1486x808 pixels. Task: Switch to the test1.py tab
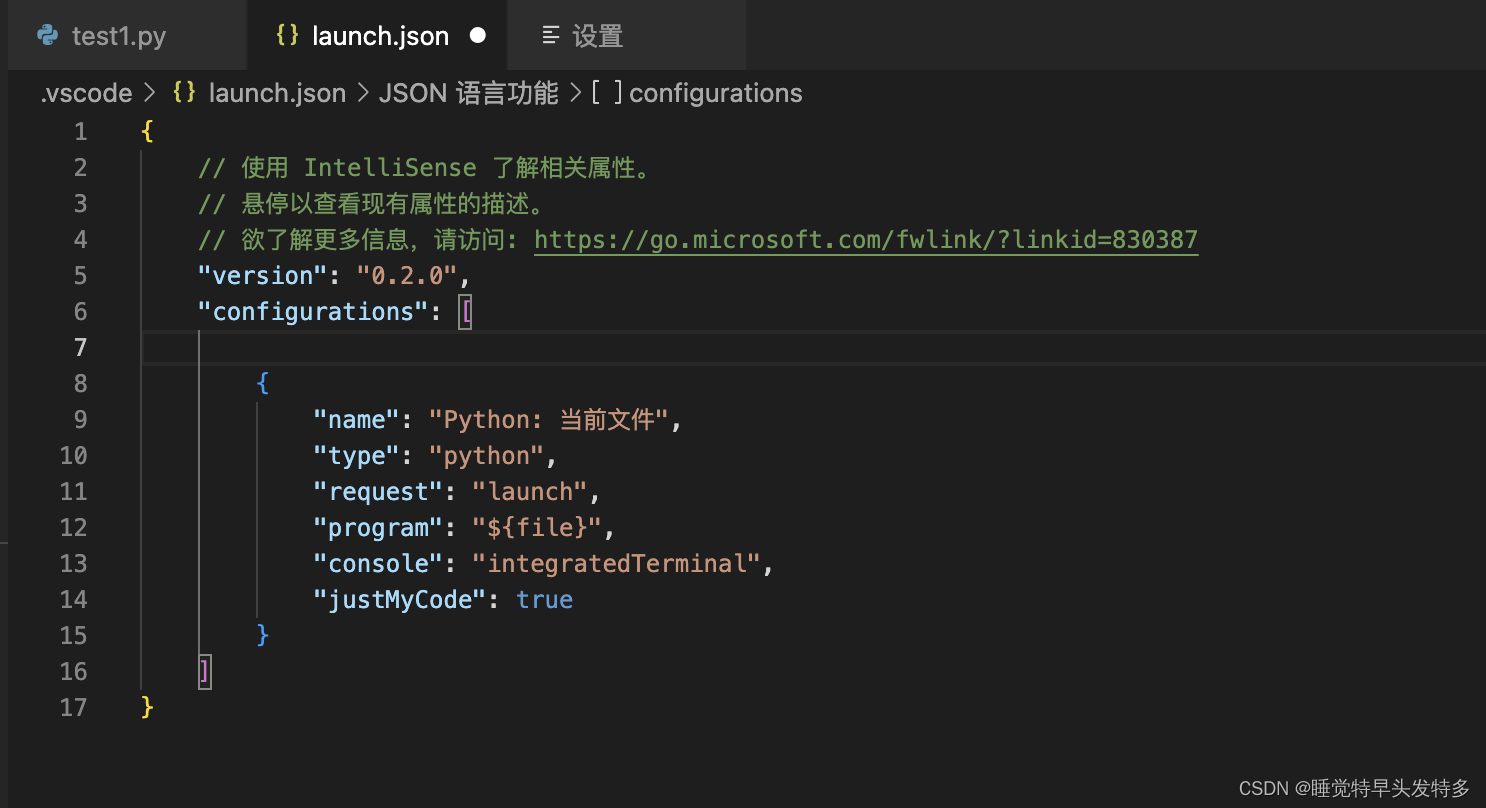[119, 35]
